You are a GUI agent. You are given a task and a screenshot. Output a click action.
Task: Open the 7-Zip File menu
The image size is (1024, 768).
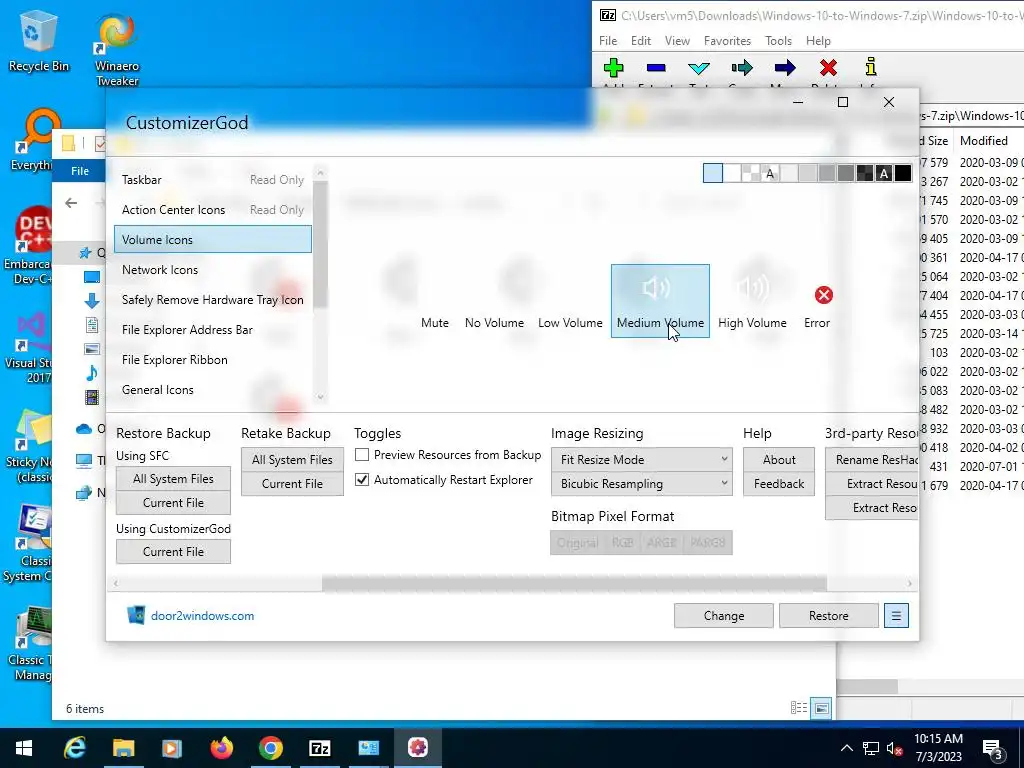pos(608,40)
